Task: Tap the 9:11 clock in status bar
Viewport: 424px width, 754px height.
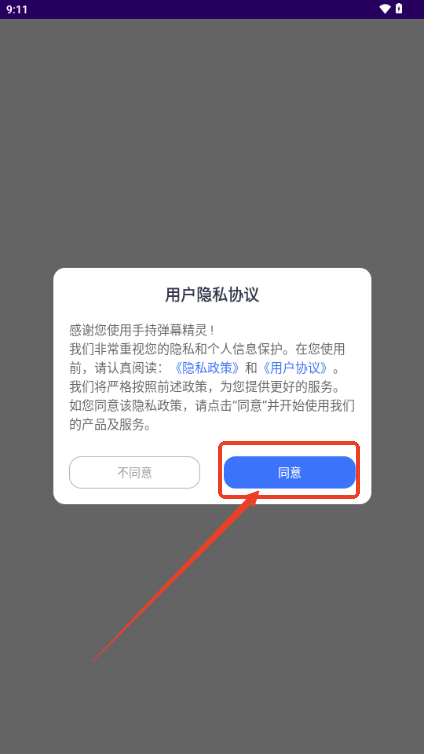Action: pos(17,9)
